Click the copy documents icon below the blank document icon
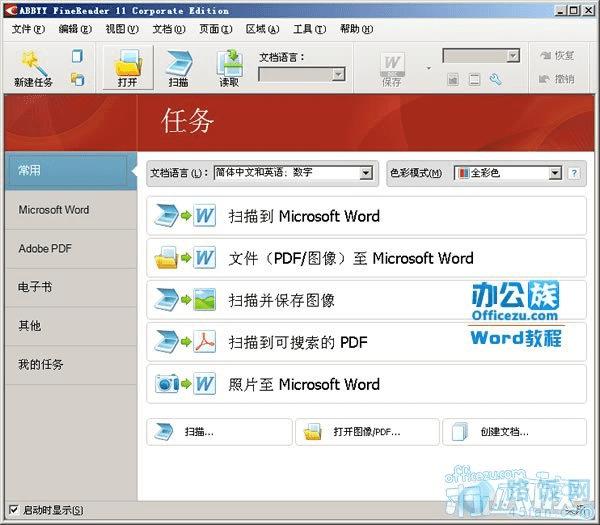The height and width of the screenshot is (525, 600). pyautogui.click(x=78, y=80)
